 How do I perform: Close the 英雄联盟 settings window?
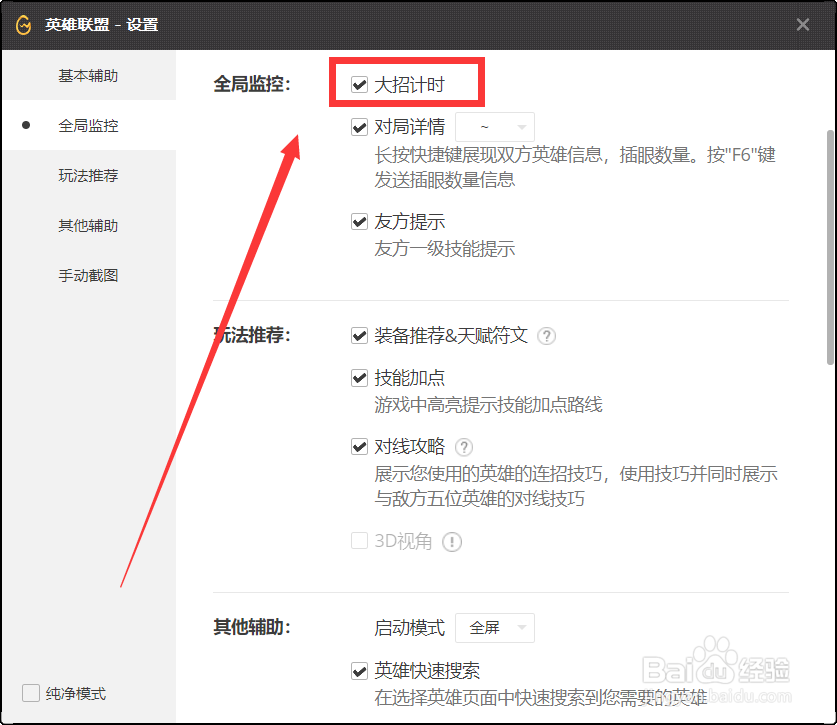[x=802, y=25]
